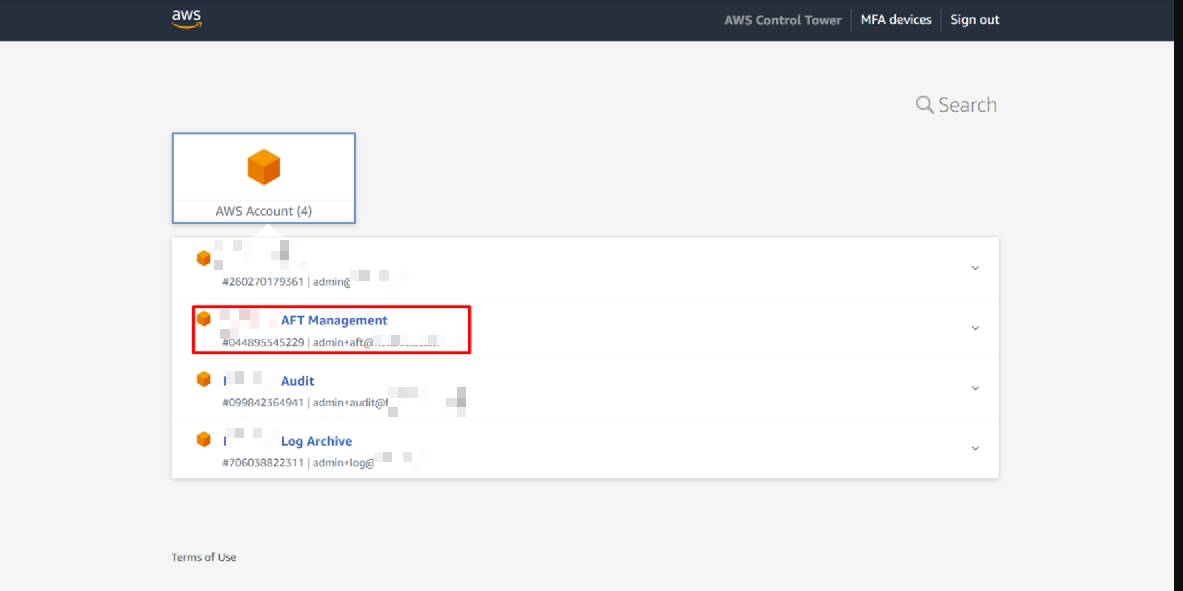Screen dimensions: 1183x591
Task: Select the AWS Account (4) tile label
Action: click(x=264, y=211)
